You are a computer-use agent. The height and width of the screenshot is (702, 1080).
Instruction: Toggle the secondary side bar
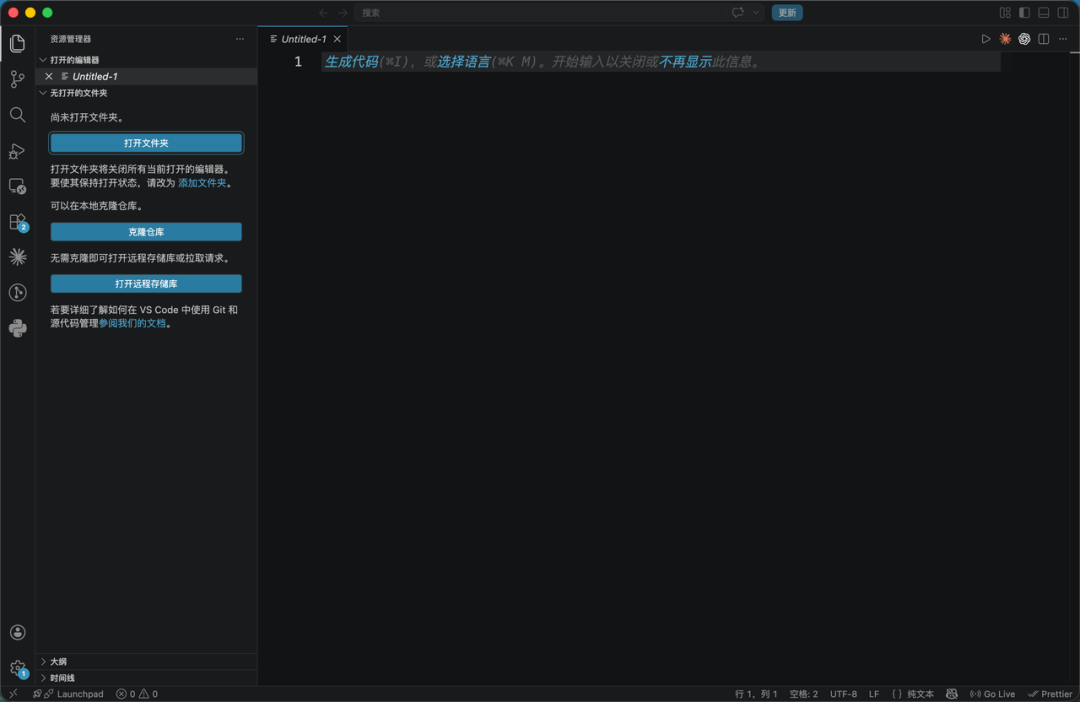(1063, 12)
